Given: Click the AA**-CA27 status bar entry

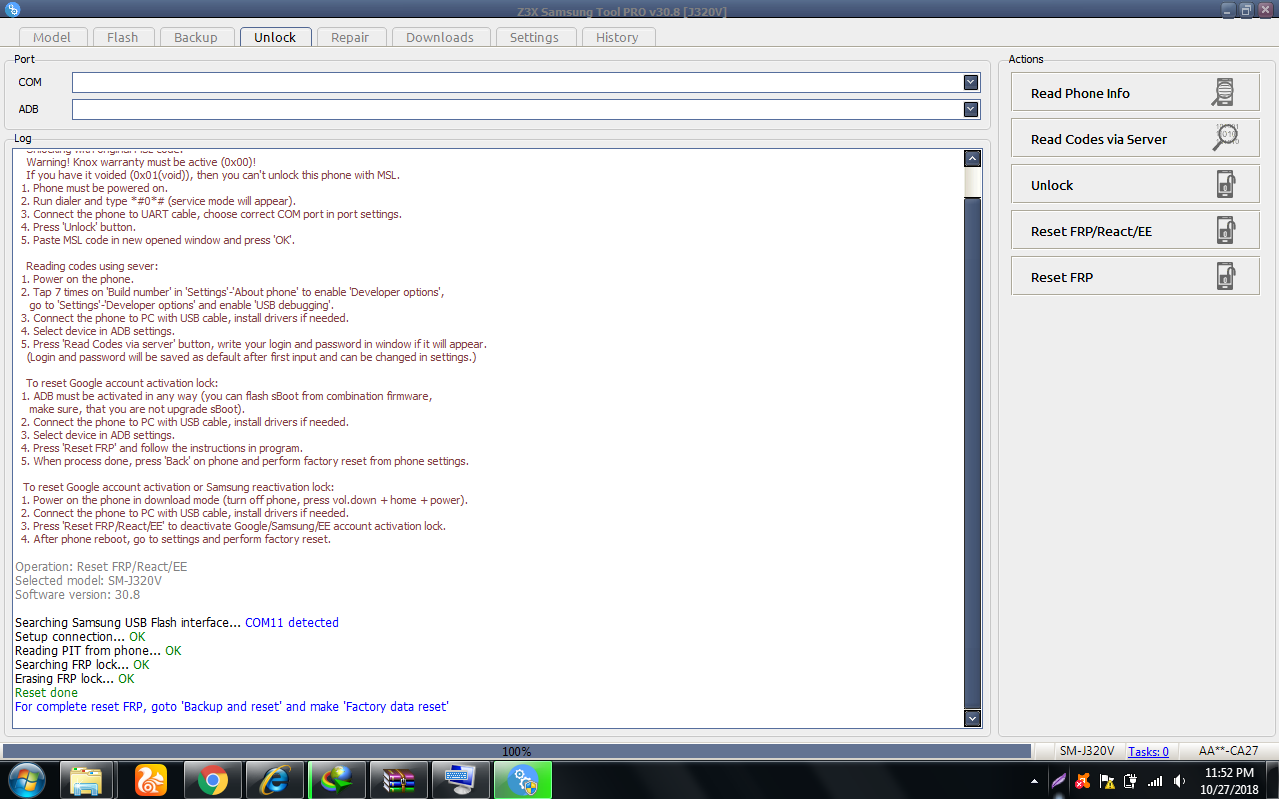Looking at the screenshot, I should click(x=1229, y=751).
